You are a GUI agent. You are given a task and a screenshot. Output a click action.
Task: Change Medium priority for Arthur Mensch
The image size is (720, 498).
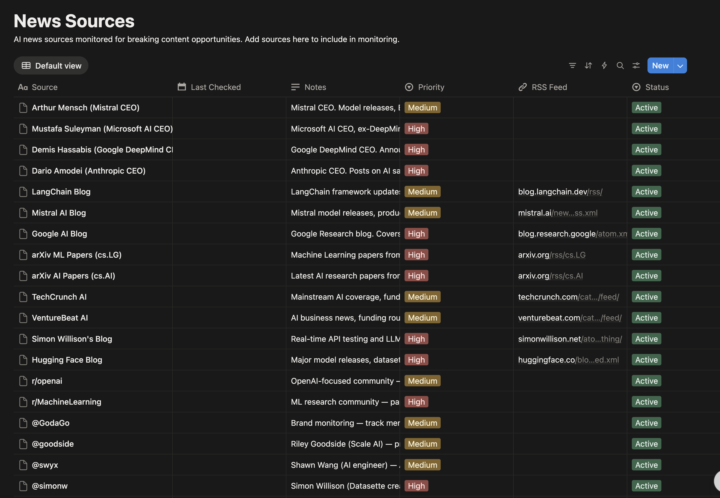(422, 108)
